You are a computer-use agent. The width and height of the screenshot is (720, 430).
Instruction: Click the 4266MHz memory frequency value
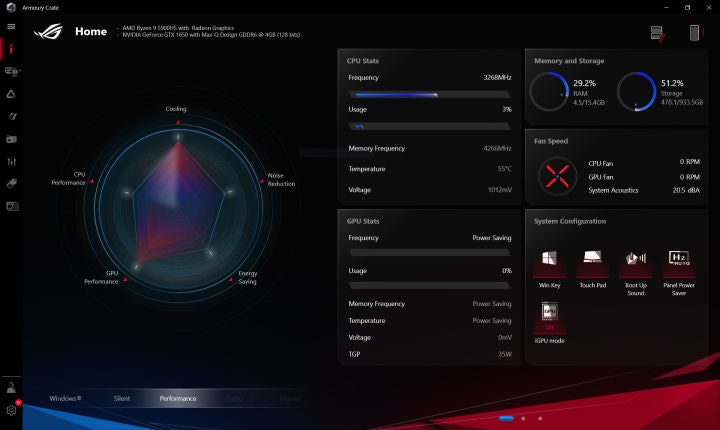click(x=497, y=148)
